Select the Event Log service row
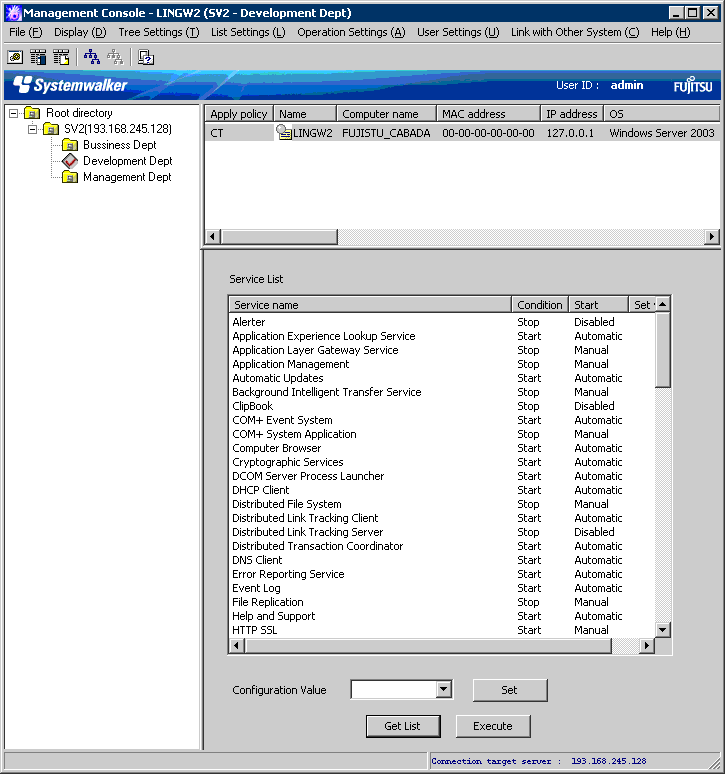Screen dimensions: 725x774 coord(442,588)
